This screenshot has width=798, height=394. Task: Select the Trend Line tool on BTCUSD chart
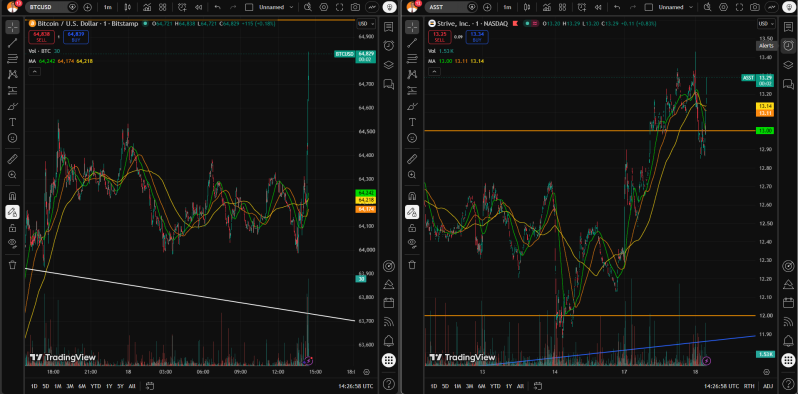[13, 43]
